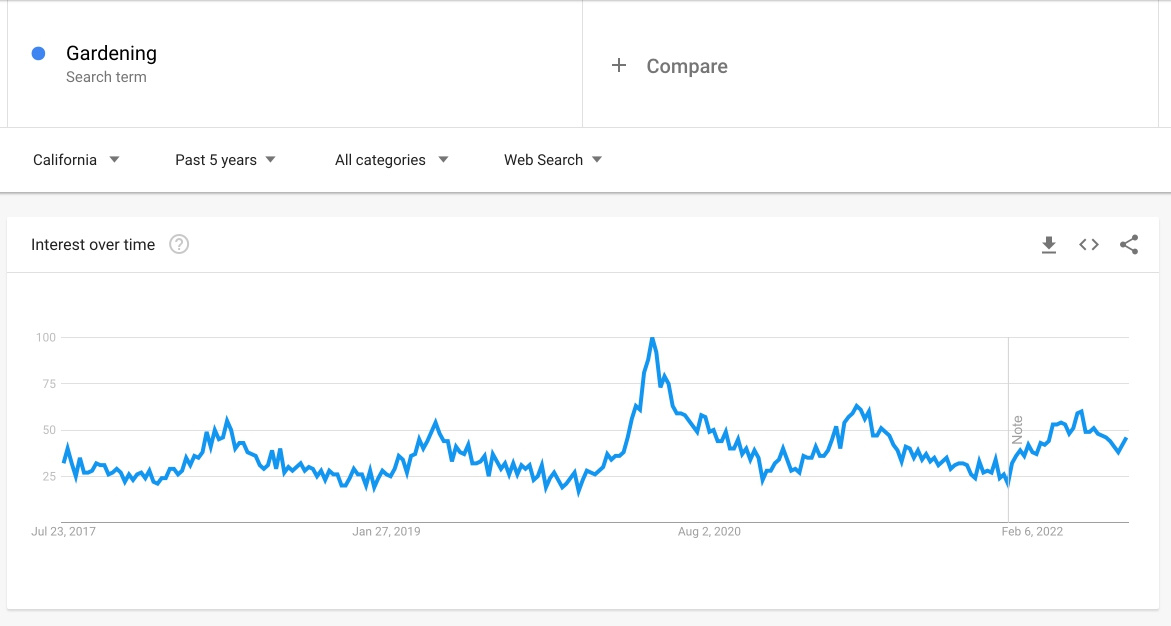Viewport: 1171px width, 626px height.
Task: Download the Interest over time chart data
Action: click(1049, 244)
